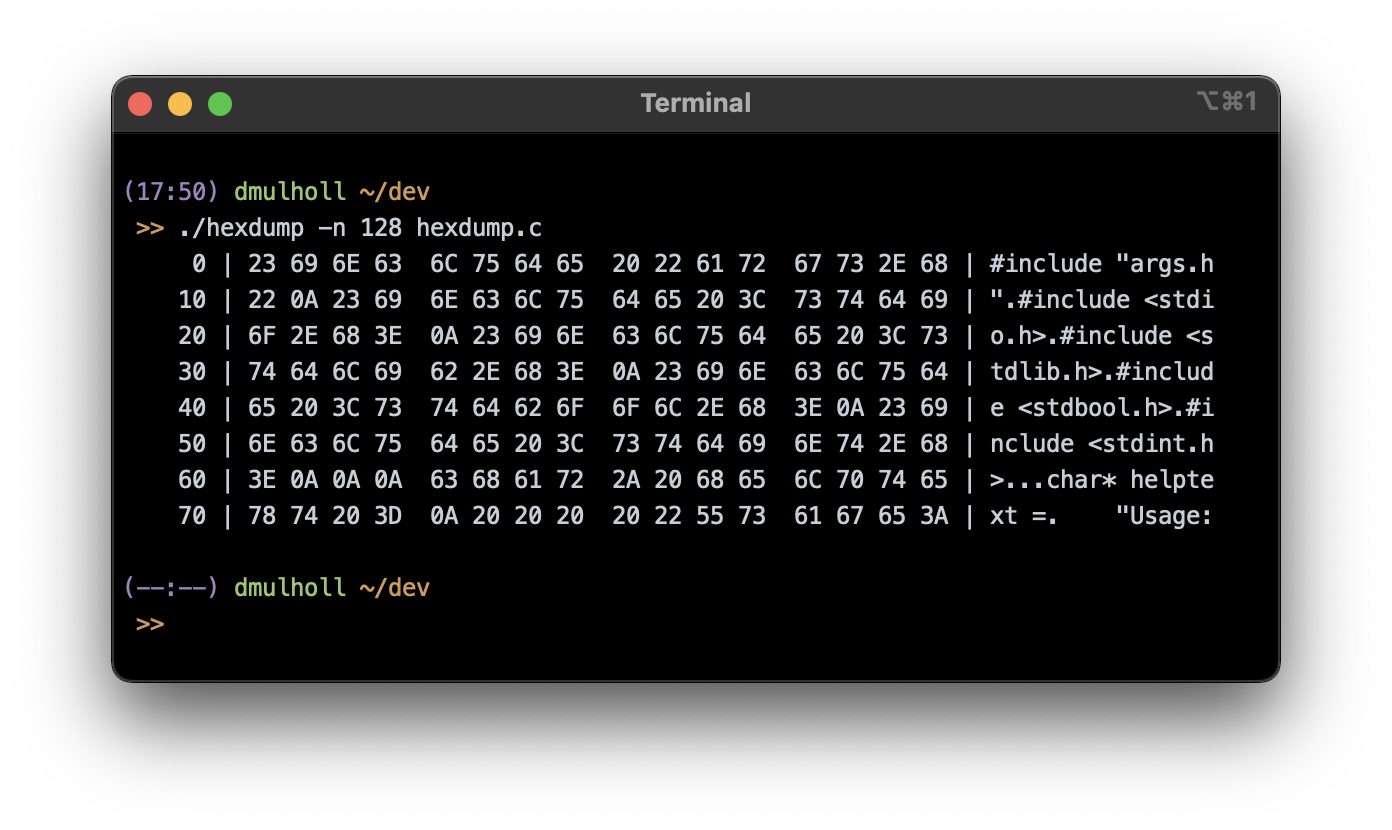Maximize Terminal using the green button
1392x830 pixels.
click(220, 103)
